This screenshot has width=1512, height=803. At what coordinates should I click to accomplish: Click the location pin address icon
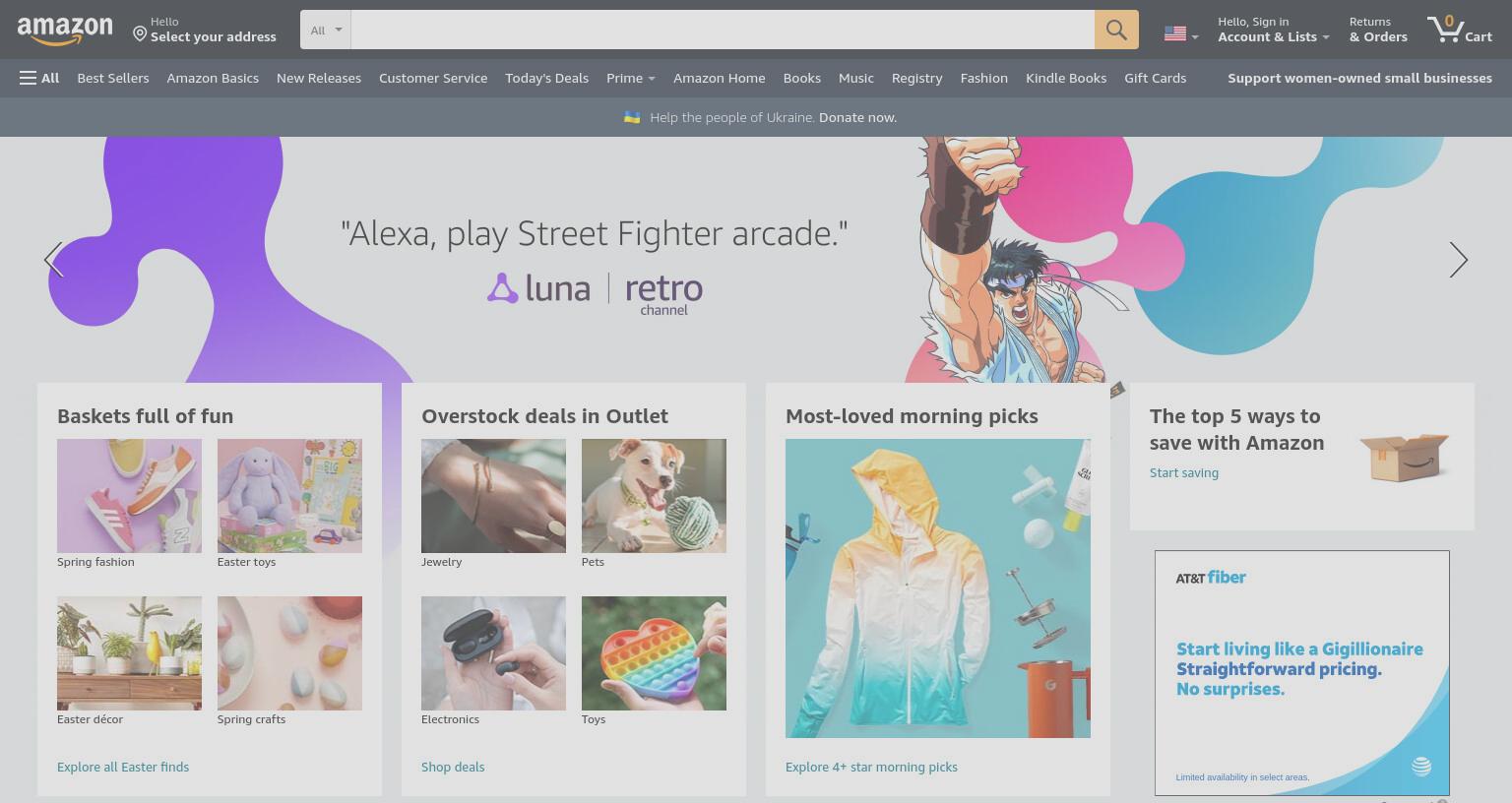140,34
